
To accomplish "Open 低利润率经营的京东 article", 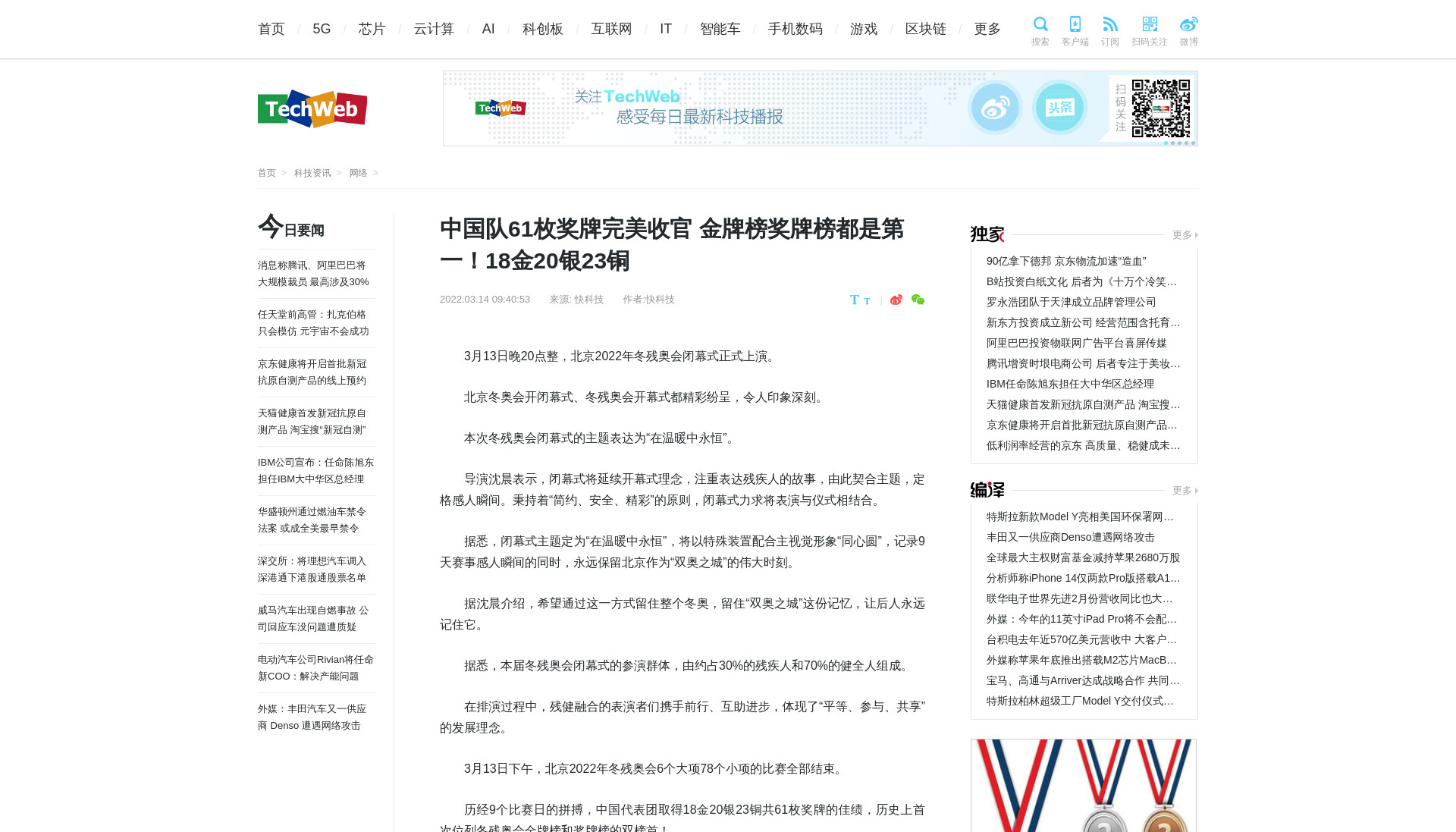I will pos(1083,445).
